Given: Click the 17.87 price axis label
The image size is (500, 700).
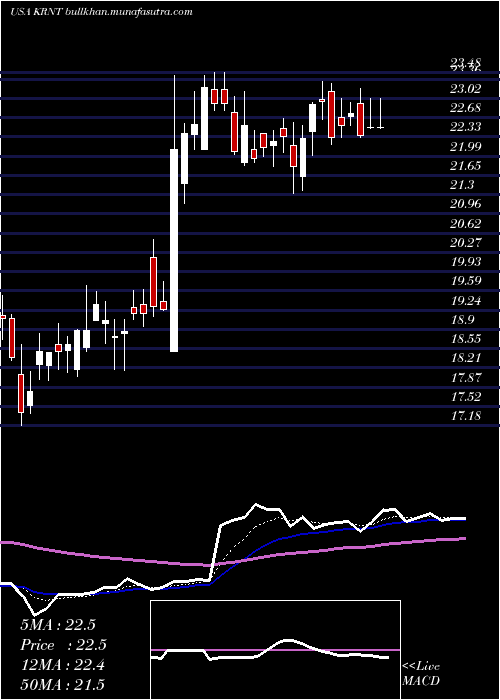Looking at the screenshot, I should pos(465,378).
